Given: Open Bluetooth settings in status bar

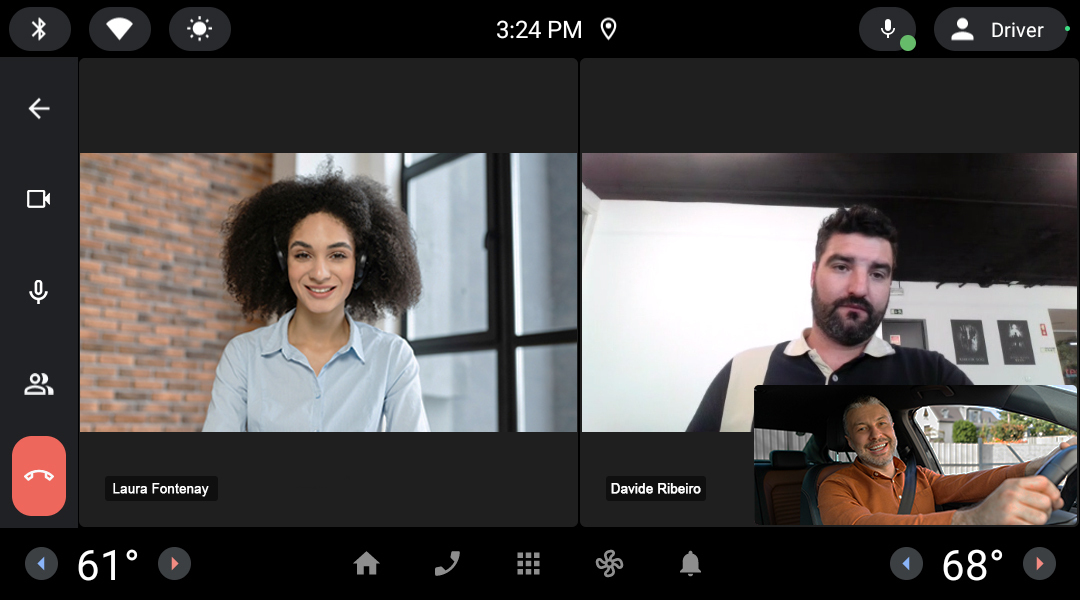Looking at the screenshot, I should tap(40, 29).
